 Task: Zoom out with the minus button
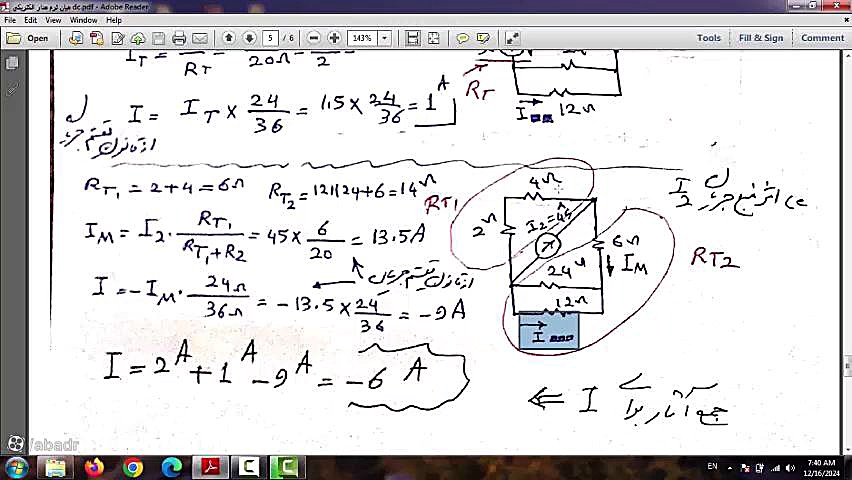314,38
